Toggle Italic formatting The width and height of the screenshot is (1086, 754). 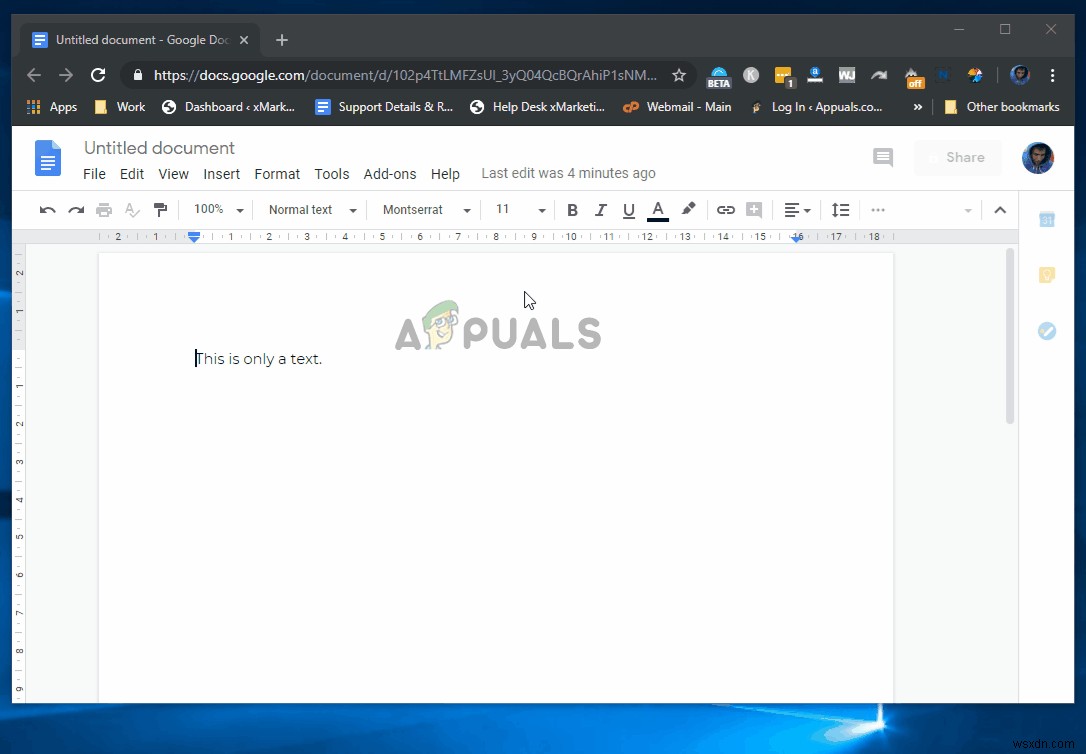click(600, 210)
